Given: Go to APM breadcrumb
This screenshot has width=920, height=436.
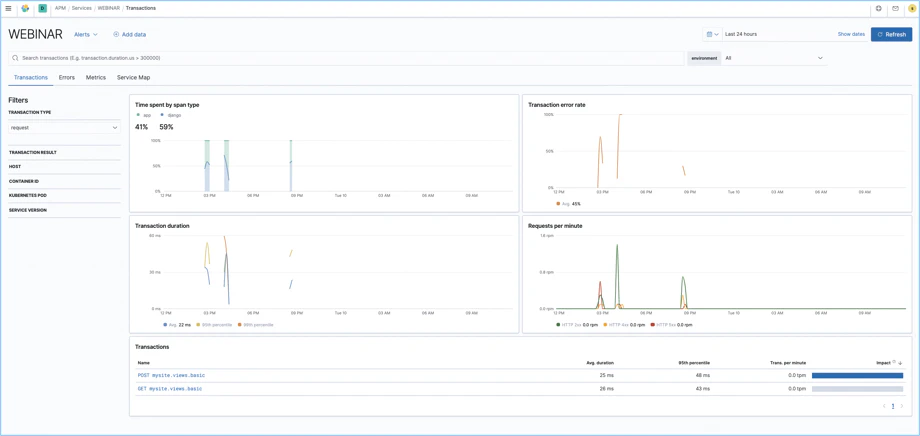Looking at the screenshot, I should [60, 9].
